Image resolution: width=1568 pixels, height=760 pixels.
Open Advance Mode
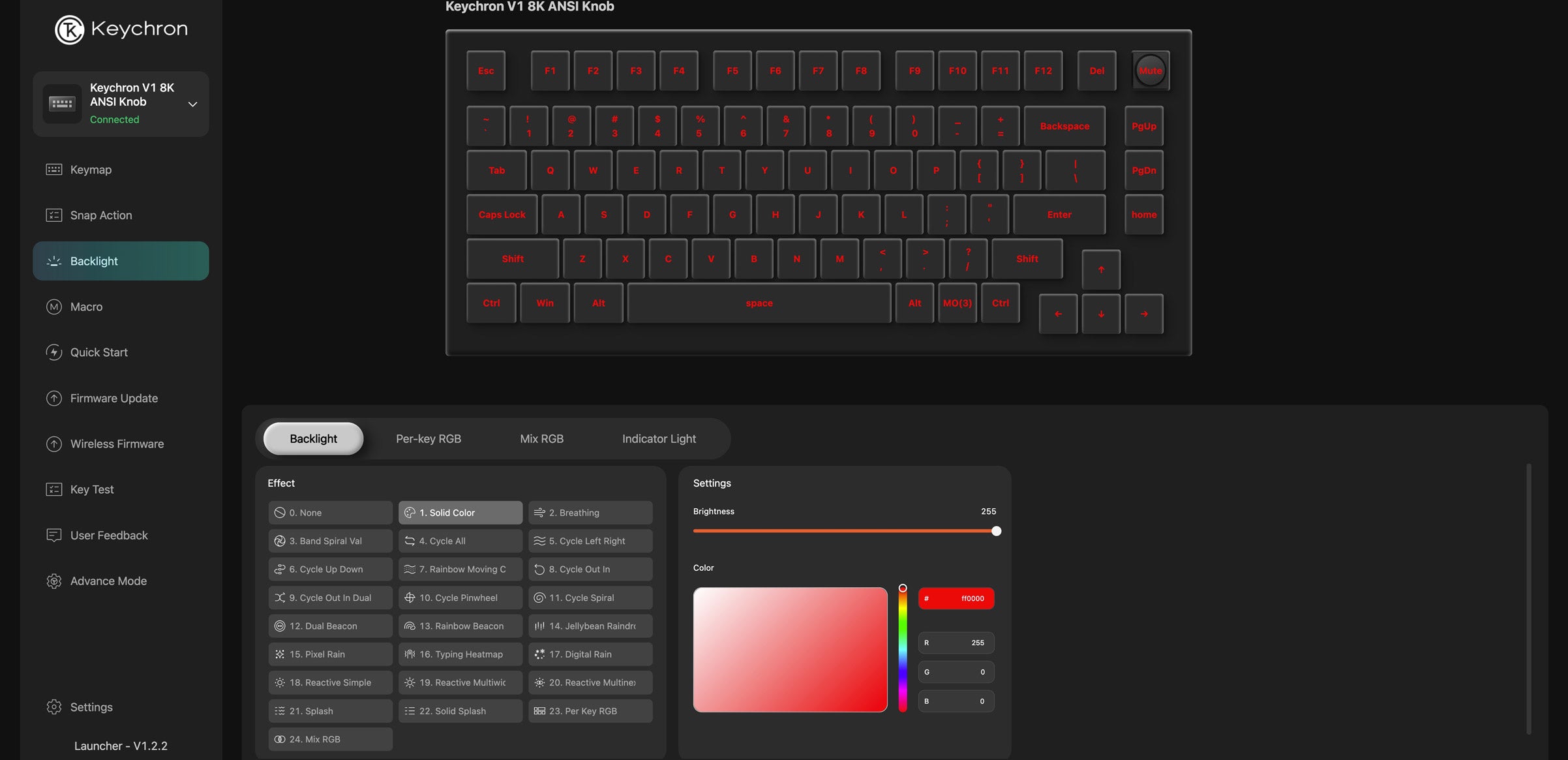[x=108, y=581]
